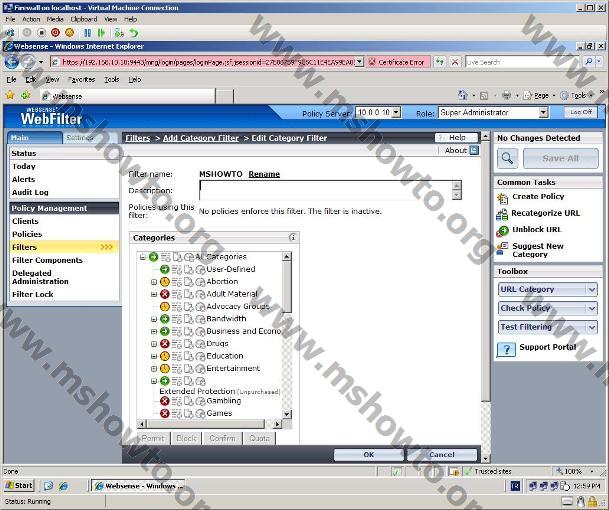Collapse the All Categories tree node
The image size is (609, 510).
(x=143, y=257)
